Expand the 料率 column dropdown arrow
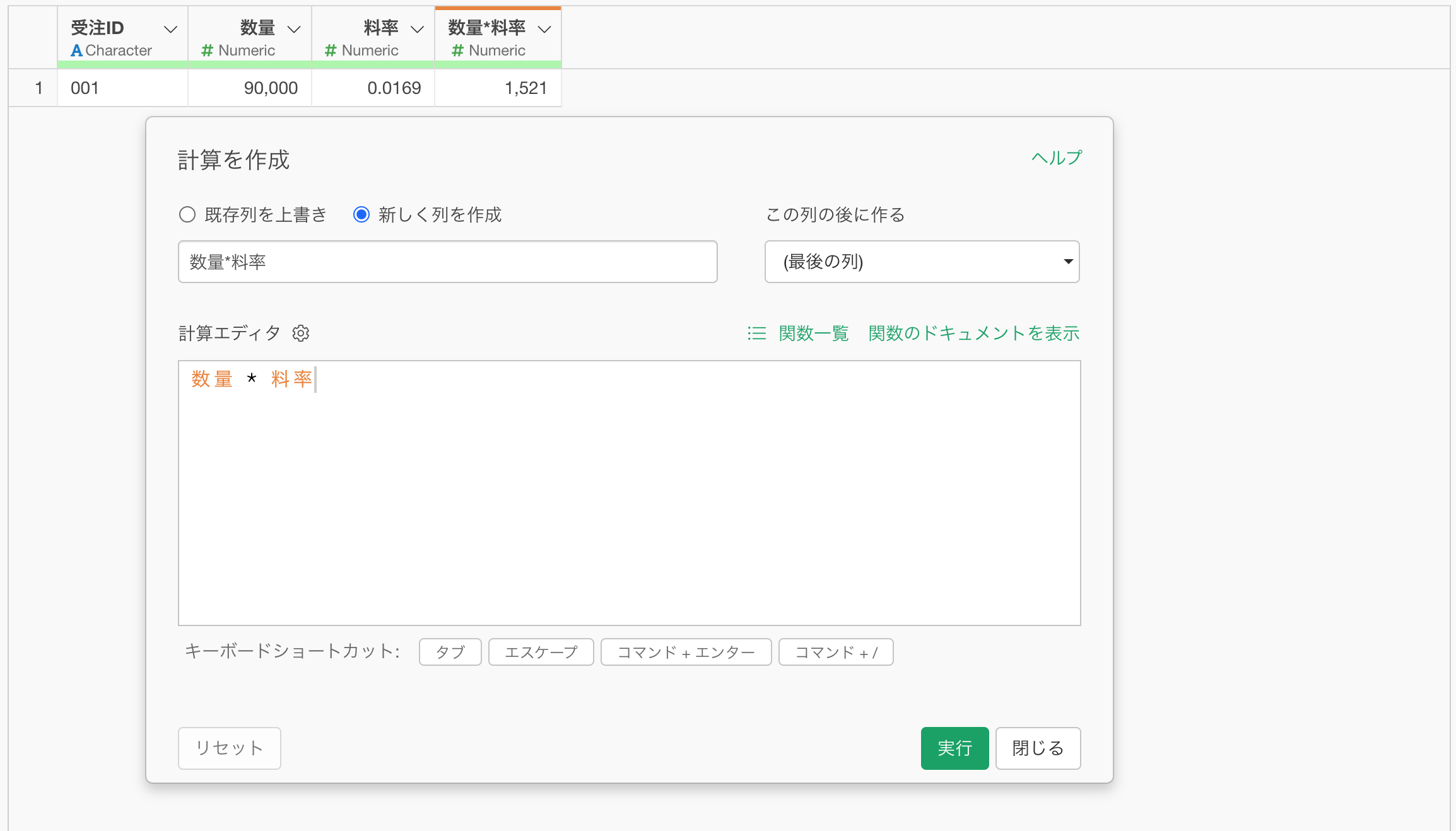 click(417, 29)
